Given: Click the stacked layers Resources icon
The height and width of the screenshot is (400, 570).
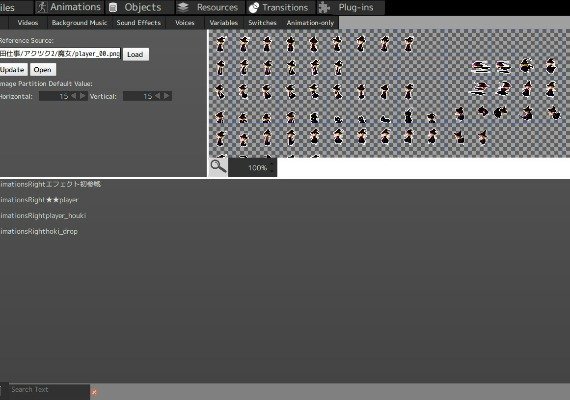Looking at the screenshot, I should click(183, 7).
